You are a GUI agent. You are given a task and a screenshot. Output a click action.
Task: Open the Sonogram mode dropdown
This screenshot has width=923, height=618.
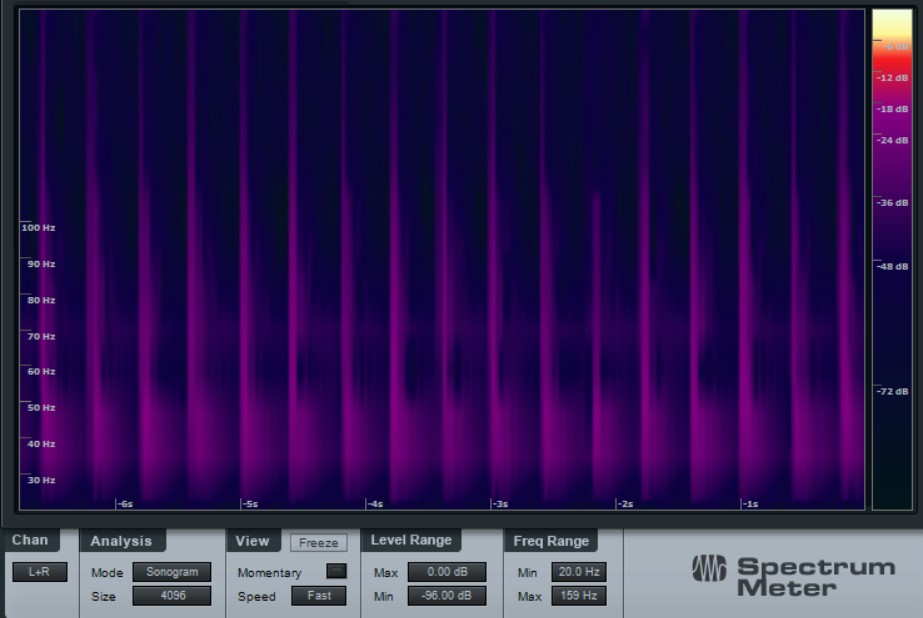[x=172, y=572]
